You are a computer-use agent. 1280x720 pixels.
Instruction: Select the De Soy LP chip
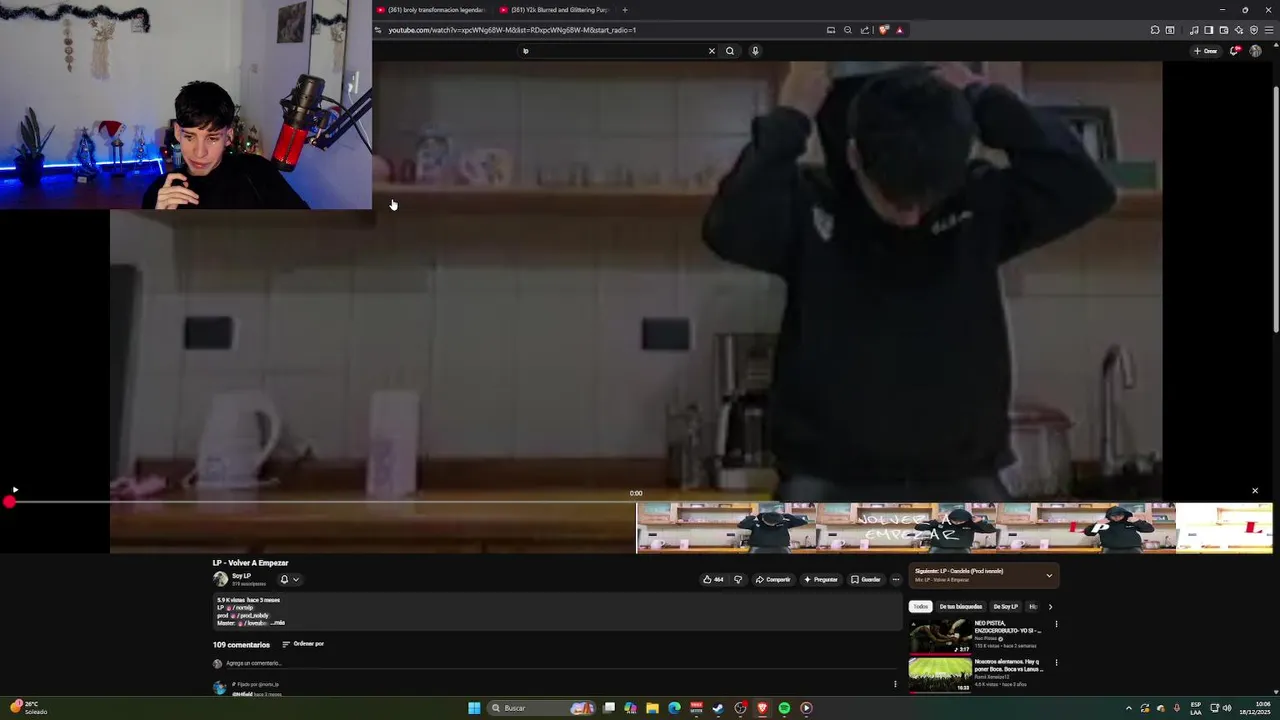click(x=1005, y=606)
